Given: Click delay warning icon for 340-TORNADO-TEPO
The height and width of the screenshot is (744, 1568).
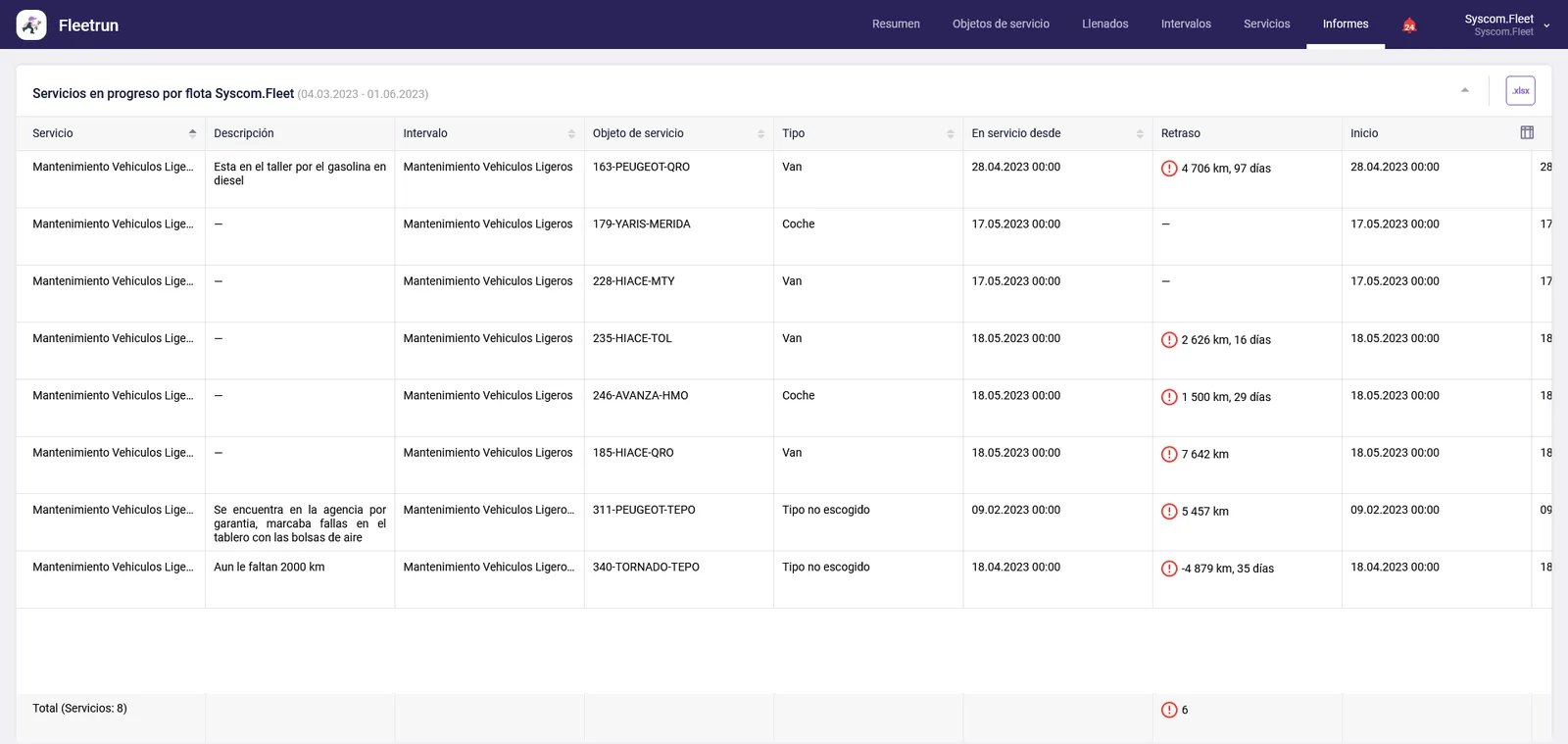Looking at the screenshot, I should click(1169, 569).
